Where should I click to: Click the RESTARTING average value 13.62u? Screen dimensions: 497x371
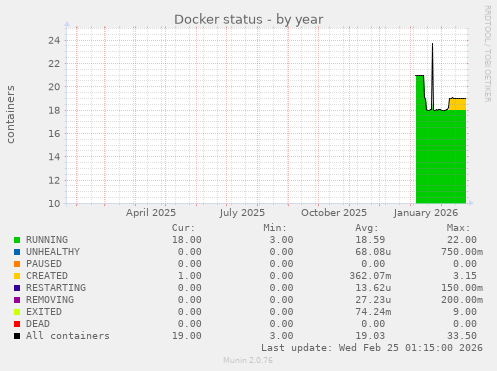click(373, 288)
